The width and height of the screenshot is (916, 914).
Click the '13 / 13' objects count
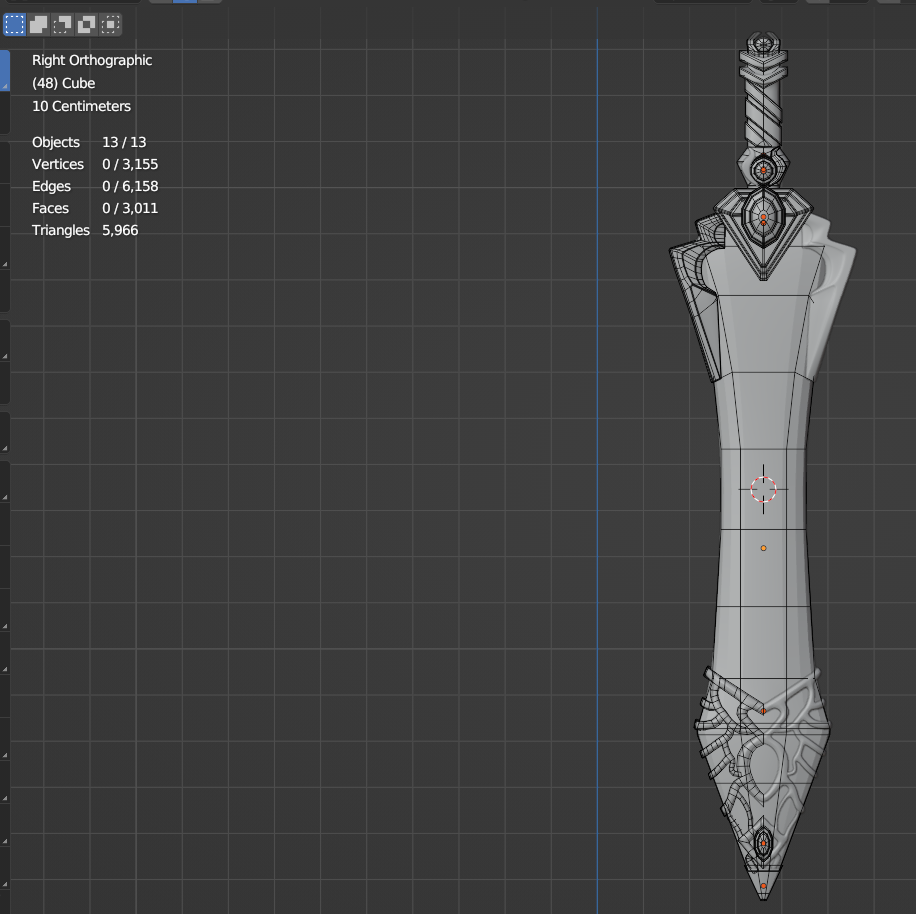[124, 143]
